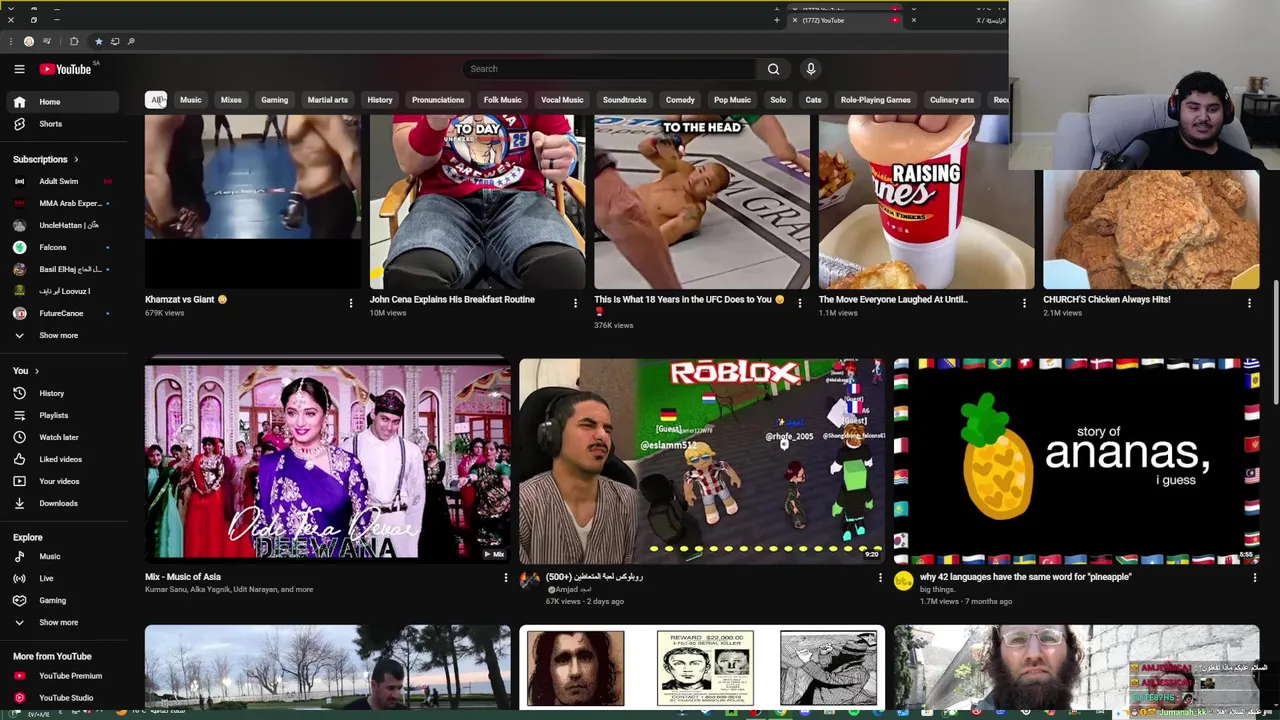Open 'why 42 languages' pineapple video title

point(1025,577)
